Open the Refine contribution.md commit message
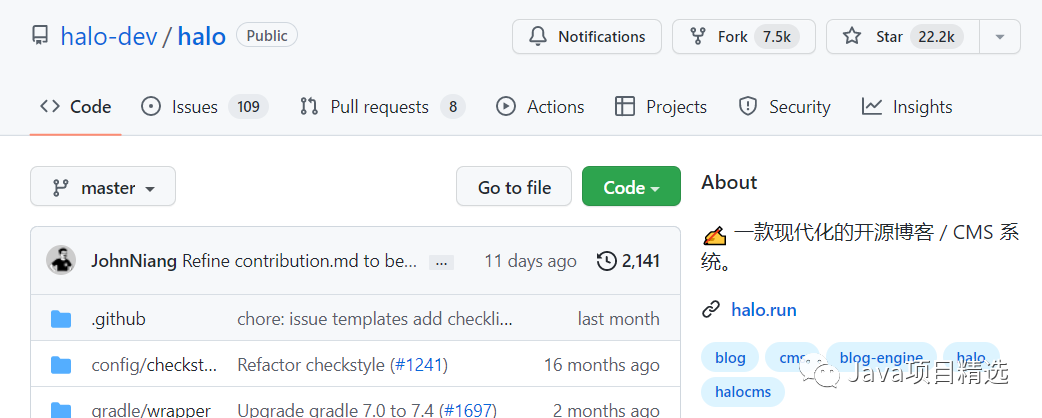This screenshot has height=418, width=1042. tap(299, 261)
